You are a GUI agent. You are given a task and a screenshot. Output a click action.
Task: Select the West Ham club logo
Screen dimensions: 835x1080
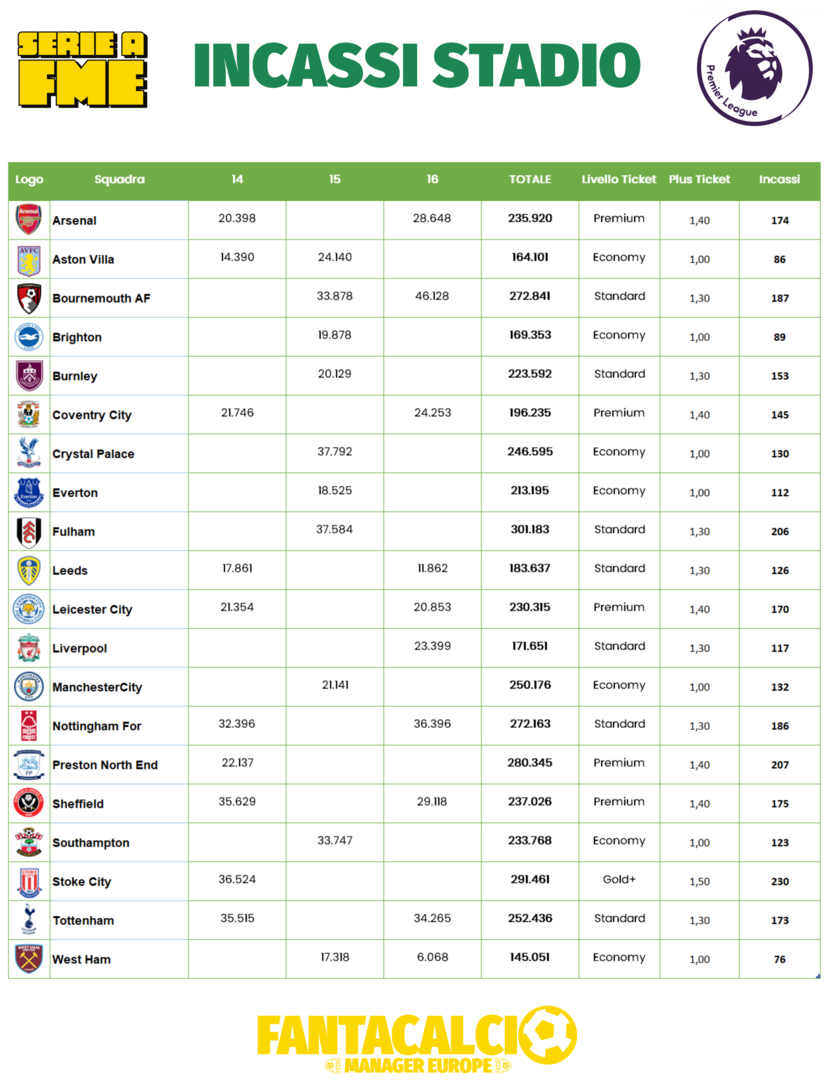(x=29, y=959)
